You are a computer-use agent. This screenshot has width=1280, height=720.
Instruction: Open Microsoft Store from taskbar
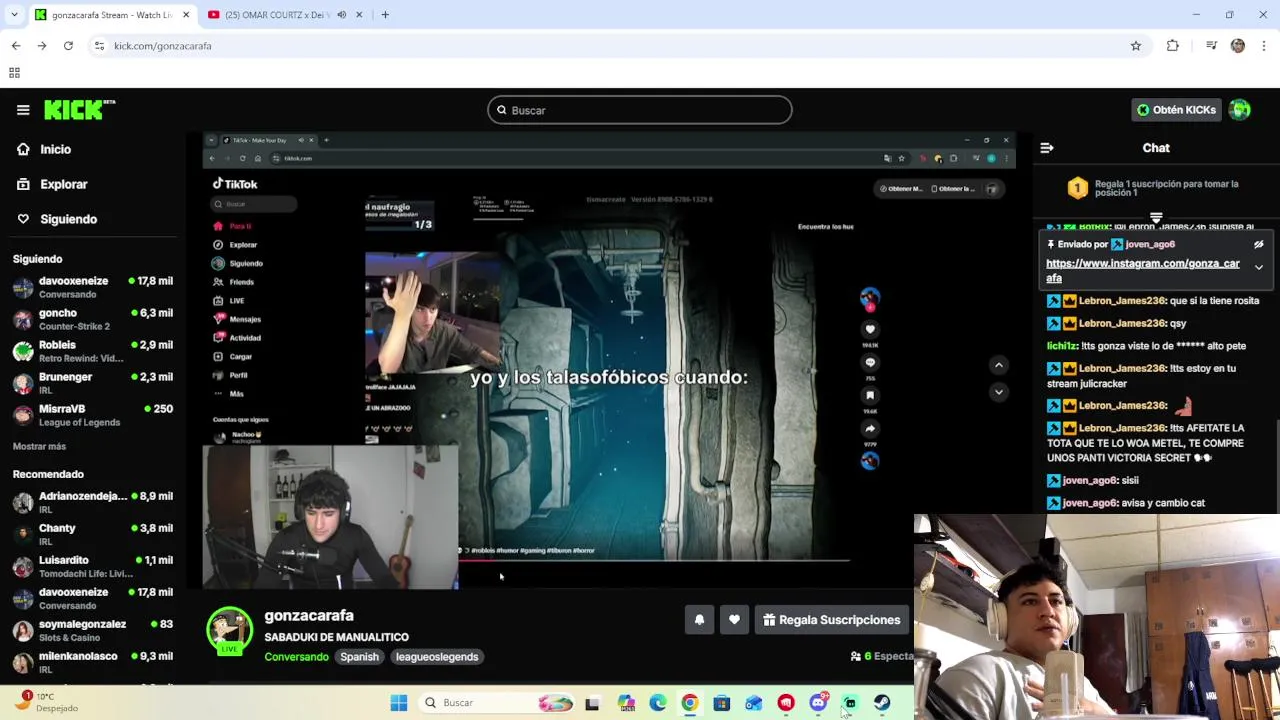[x=722, y=703]
